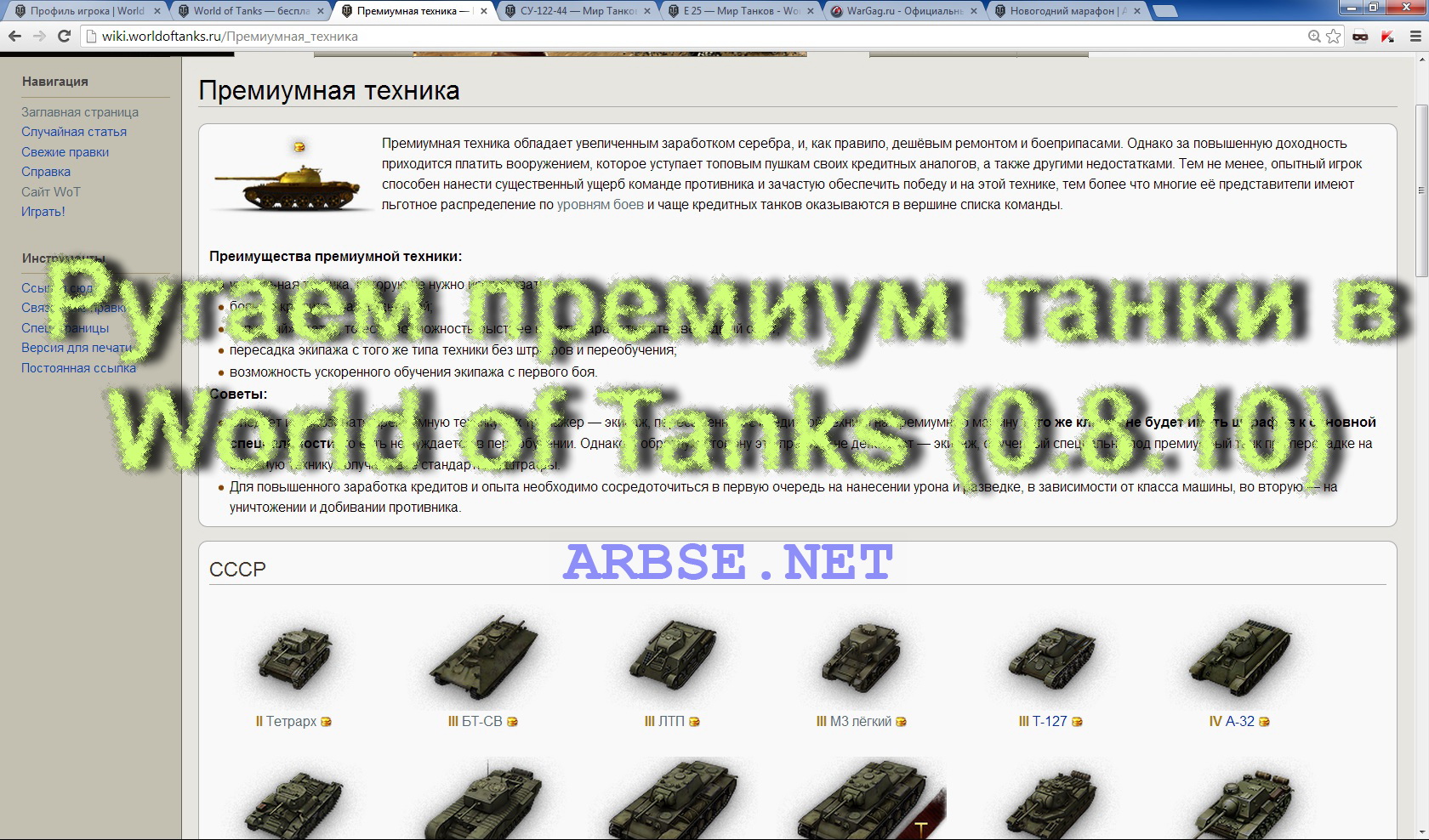Go forward using the browser forward arrow
Viewport: 1429px width, 840px height.
tap(39, 36)
